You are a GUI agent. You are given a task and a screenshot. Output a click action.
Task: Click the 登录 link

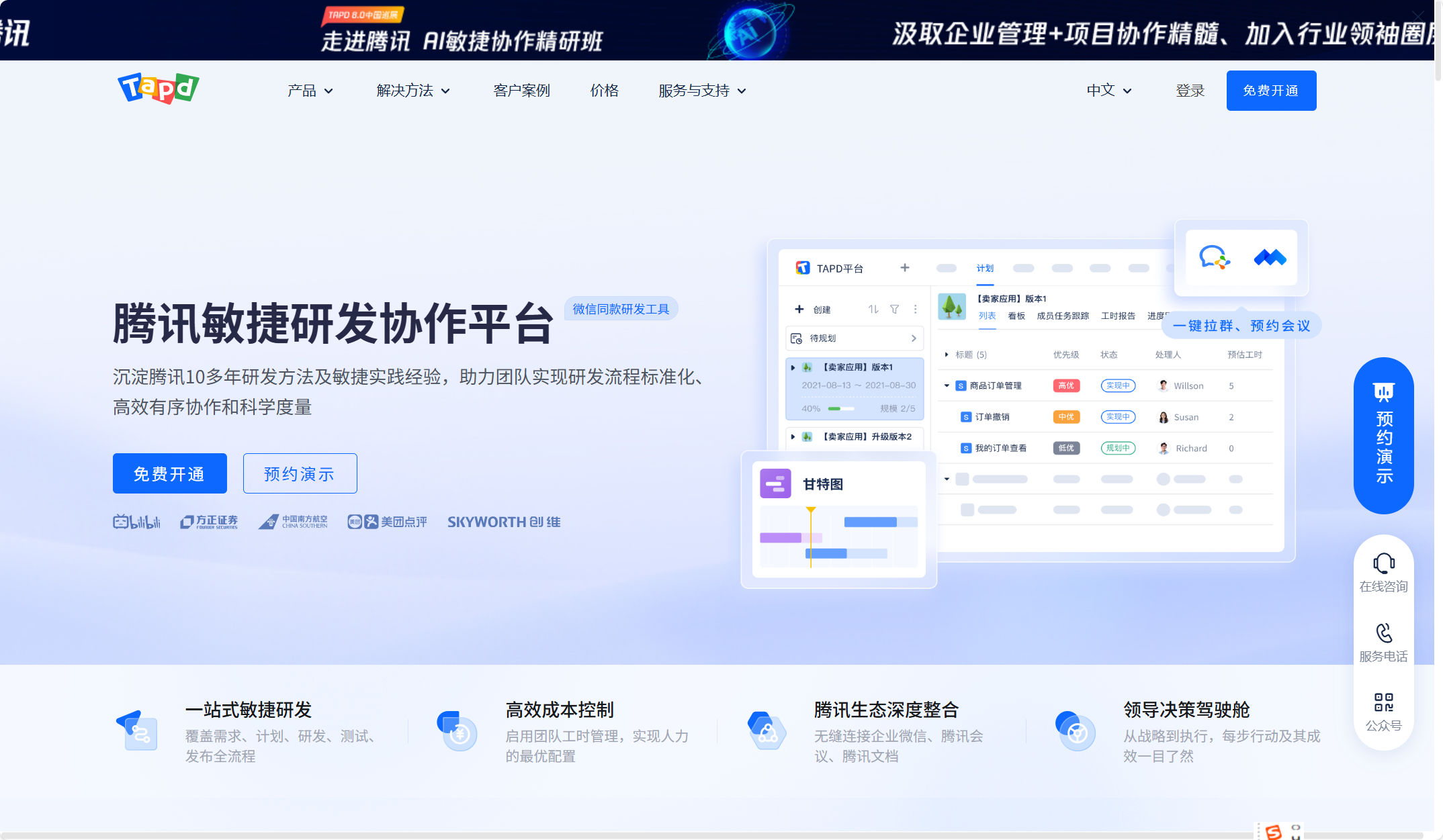pos(1190,91)
